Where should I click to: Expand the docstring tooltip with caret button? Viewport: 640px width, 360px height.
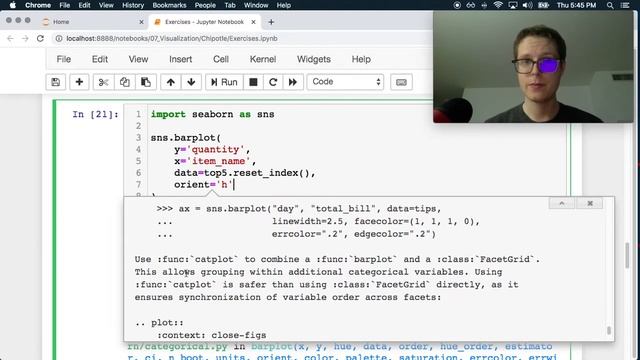pyautogui.click(x=562, y=203)
